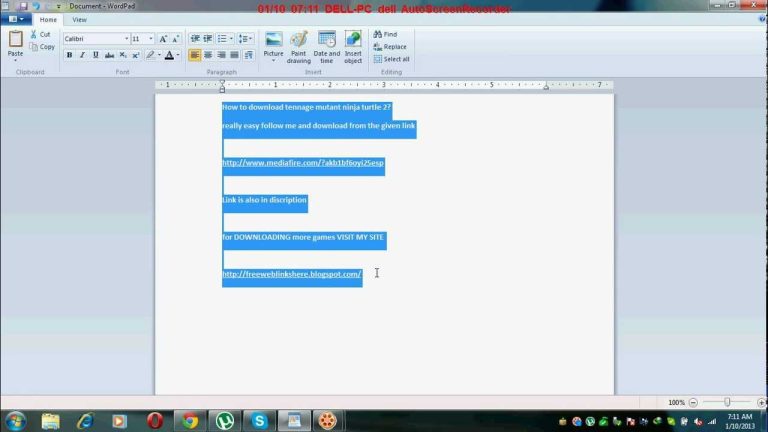Image resolution: width=768 pixels, height=432 pixels.
Task: Switch to the View tab
Action: coord(79,19)
